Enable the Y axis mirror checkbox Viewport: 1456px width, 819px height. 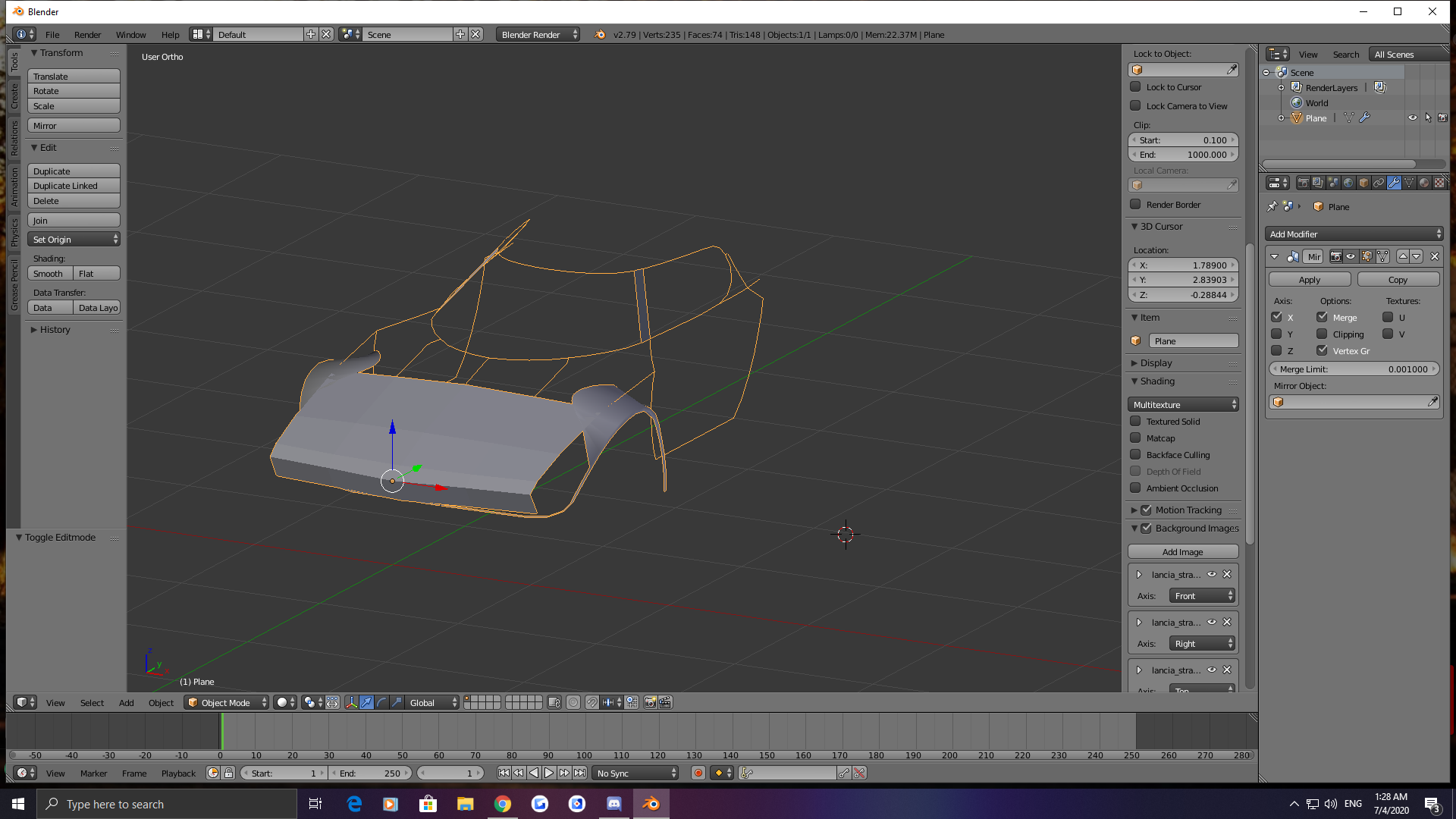coord(1276,334)
